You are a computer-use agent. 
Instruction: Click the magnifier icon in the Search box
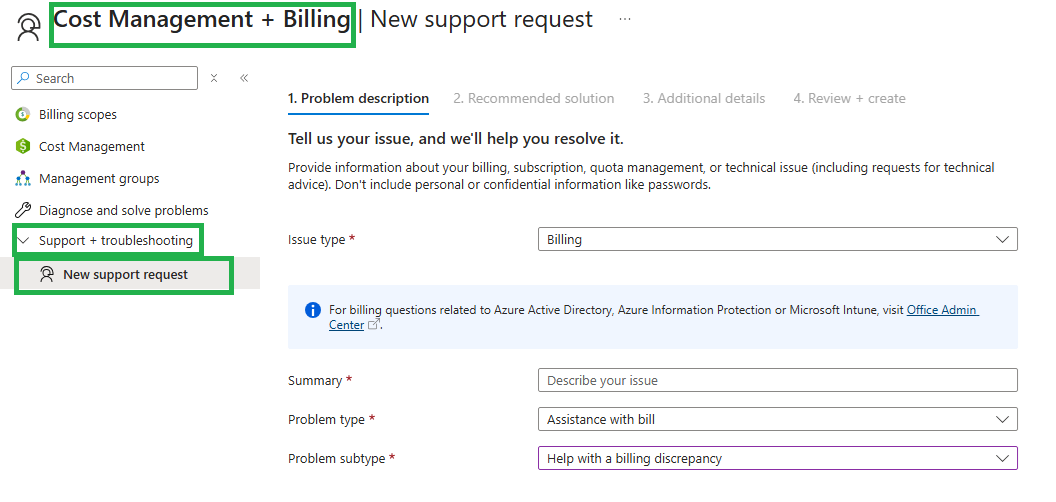pyautogui.click(x=24, y=78)
